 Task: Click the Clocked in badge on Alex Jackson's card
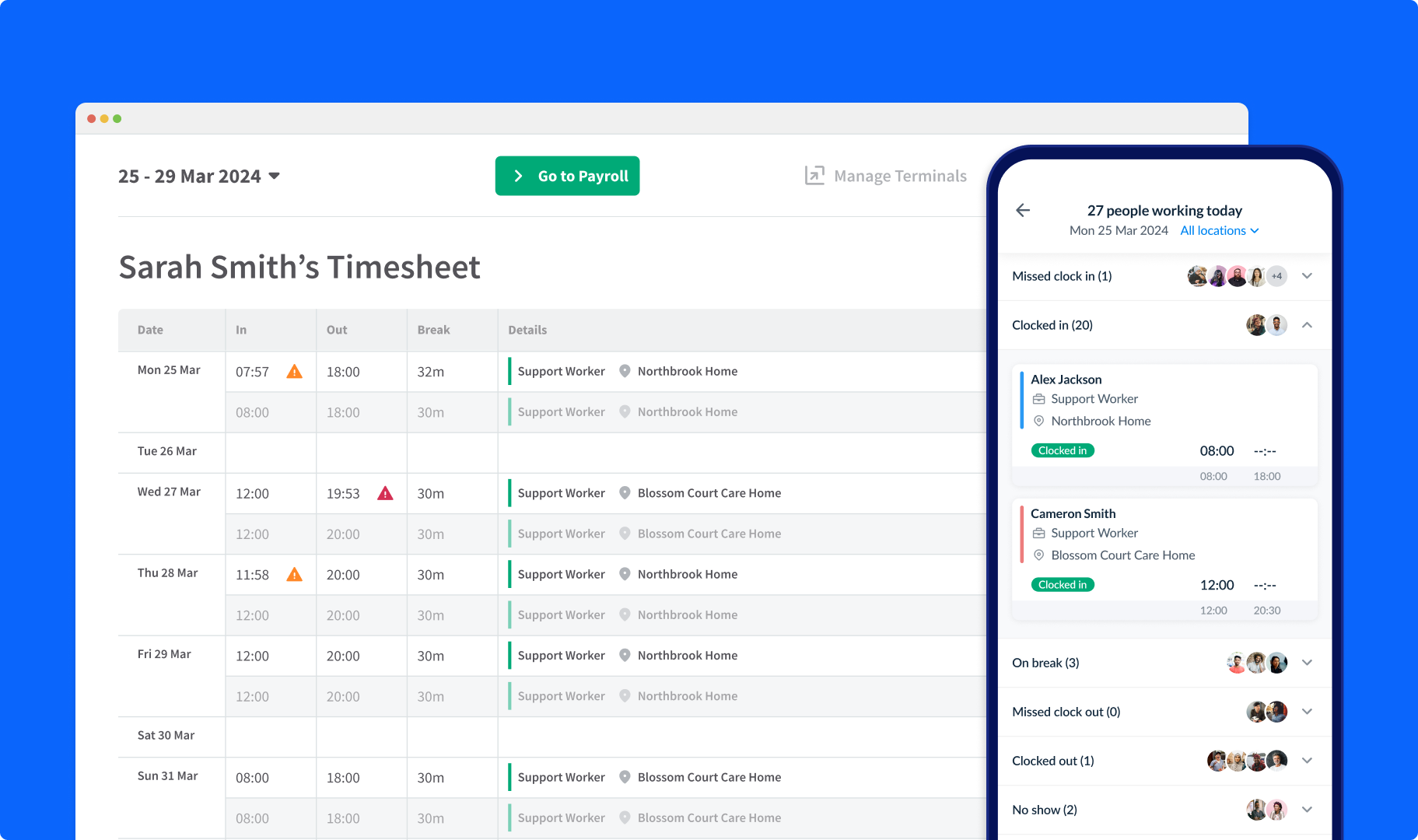point(1063,450)
